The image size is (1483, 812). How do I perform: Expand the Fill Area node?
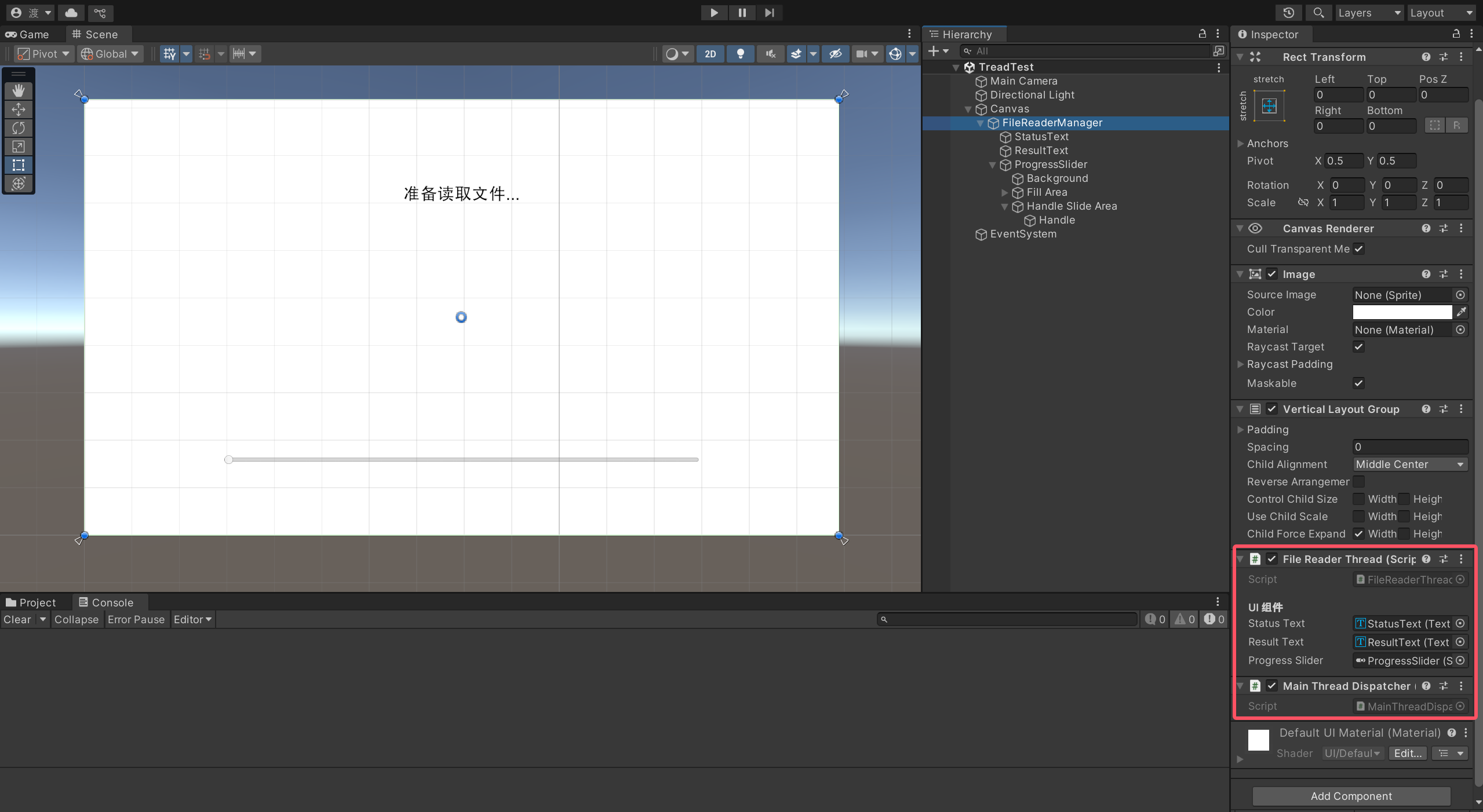coord(1004,192)
